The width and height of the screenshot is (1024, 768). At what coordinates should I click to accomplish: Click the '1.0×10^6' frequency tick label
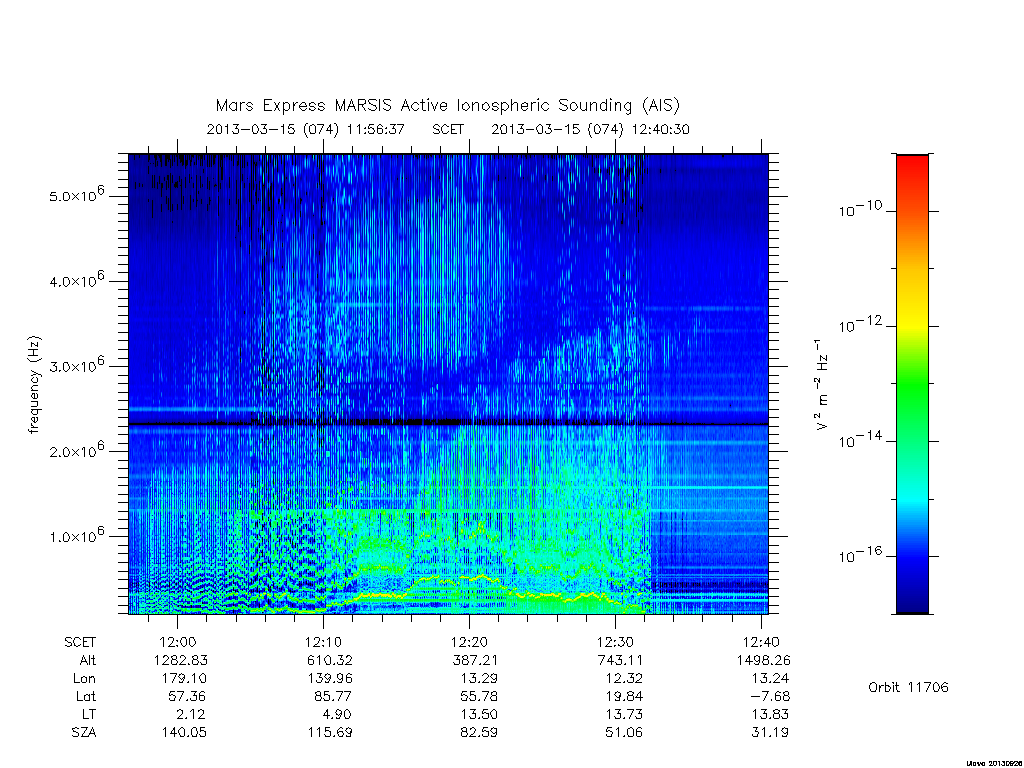[x=77, y=534]
